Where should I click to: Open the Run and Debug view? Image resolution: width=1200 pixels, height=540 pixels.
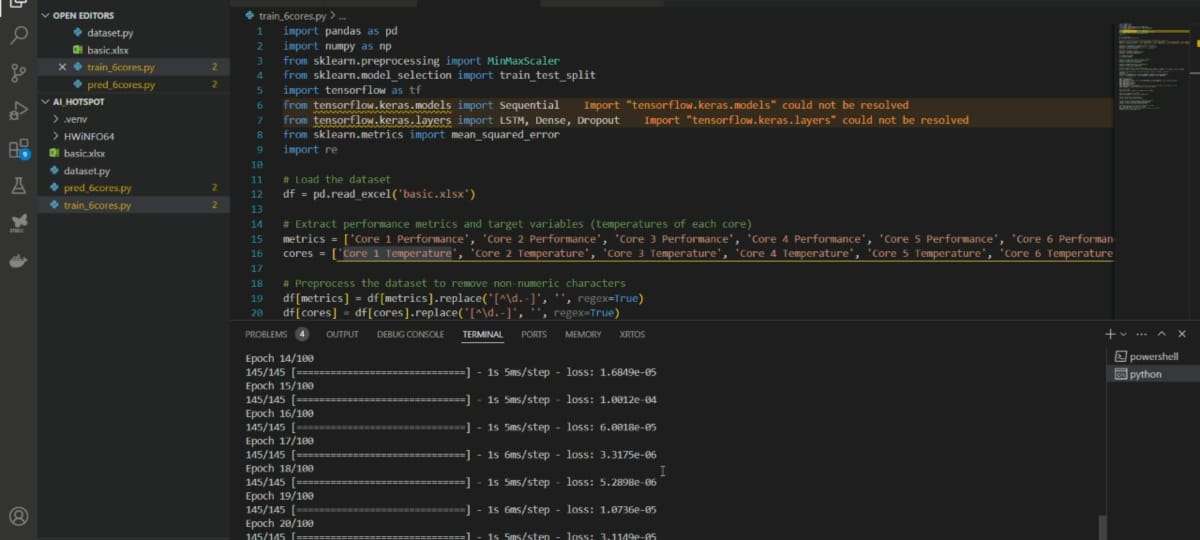(x=18, y=110)
